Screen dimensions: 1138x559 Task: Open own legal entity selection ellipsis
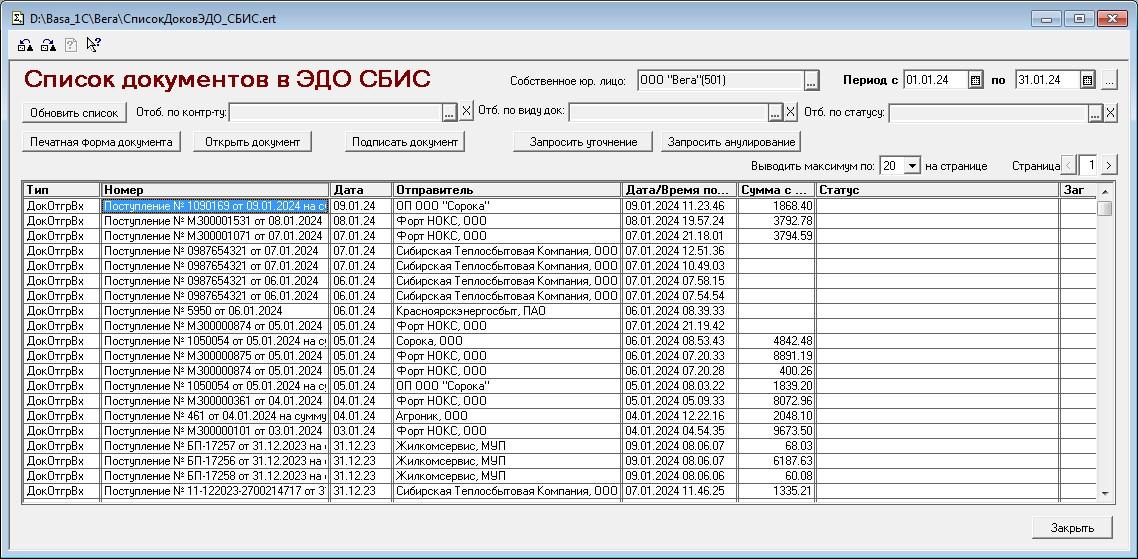(x=811, y=81)
